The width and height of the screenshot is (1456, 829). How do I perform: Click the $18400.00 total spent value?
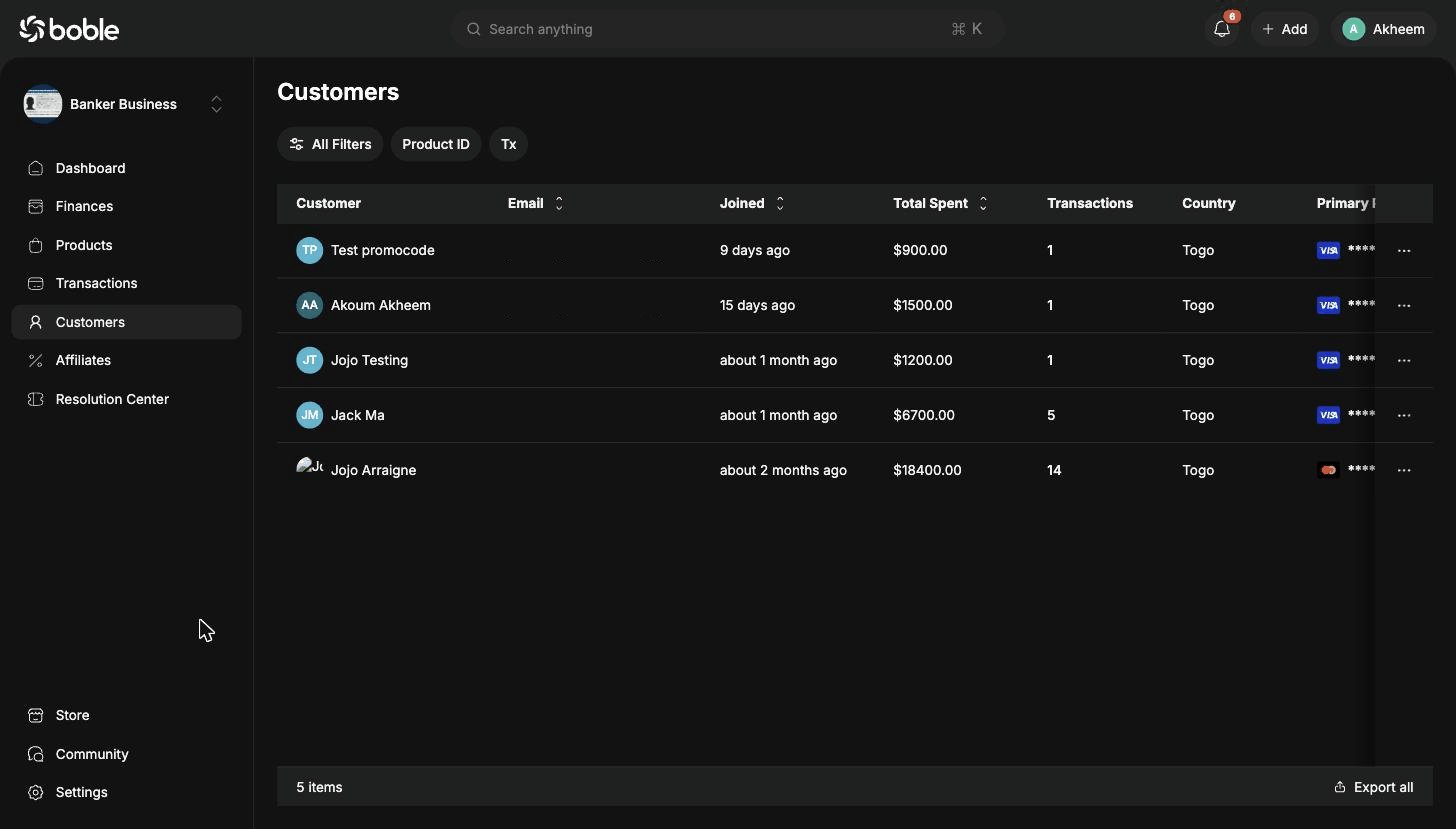(927, 470)
